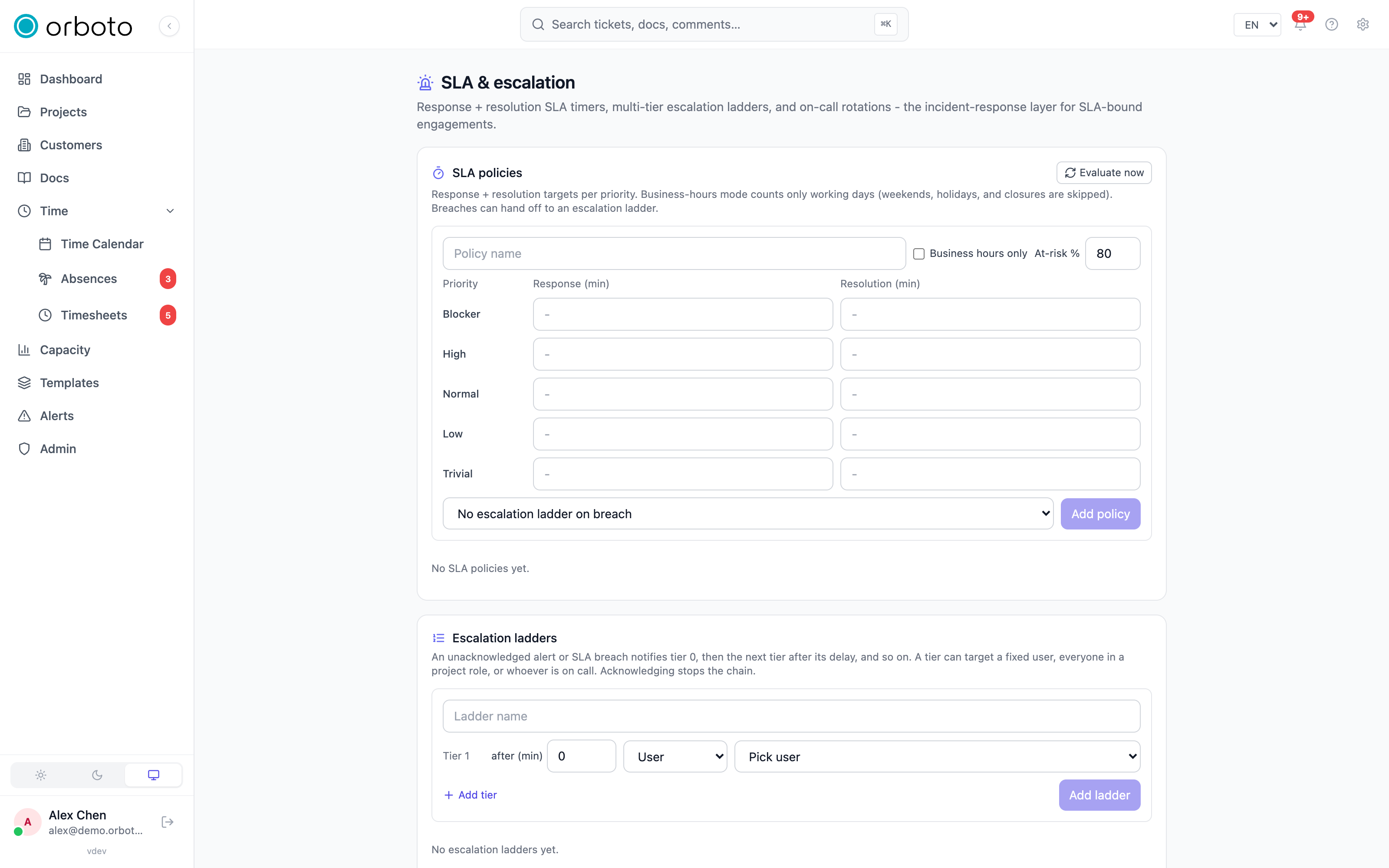
Task: Click the Blocker Response (min) field
Action: click(682, 315)
